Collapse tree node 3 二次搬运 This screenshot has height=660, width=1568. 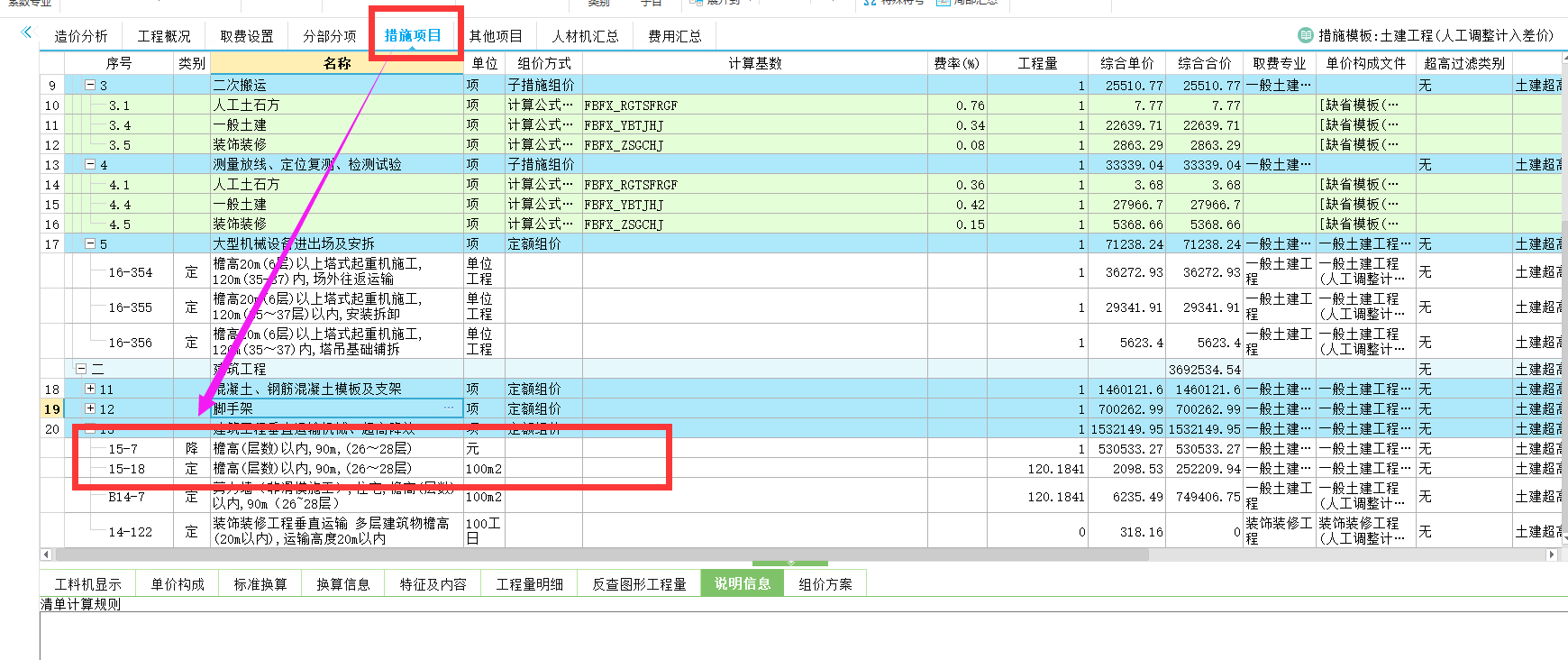tap(90, 85)
